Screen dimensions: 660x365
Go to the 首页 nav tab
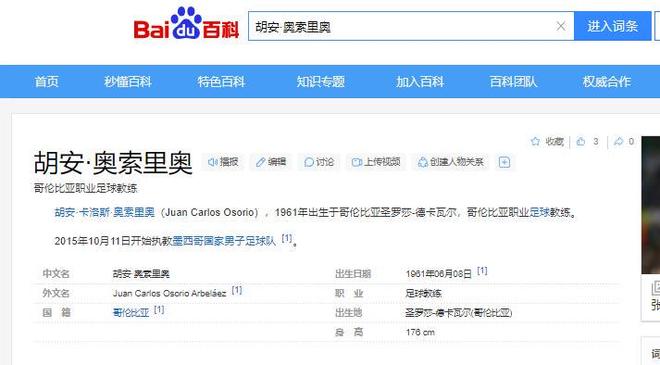pyautogui.click(x=46, y=81)
